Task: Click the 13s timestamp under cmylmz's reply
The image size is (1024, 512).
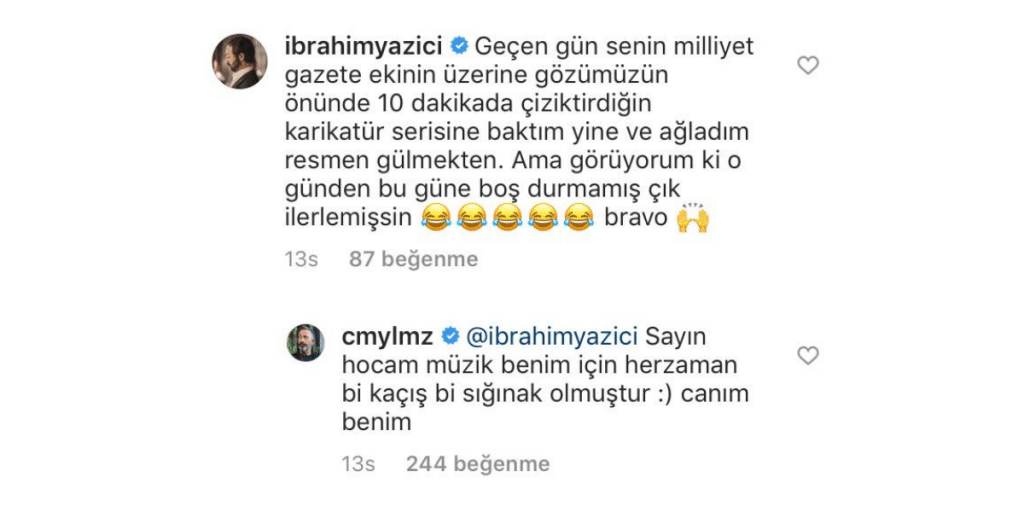Action: 358,464
